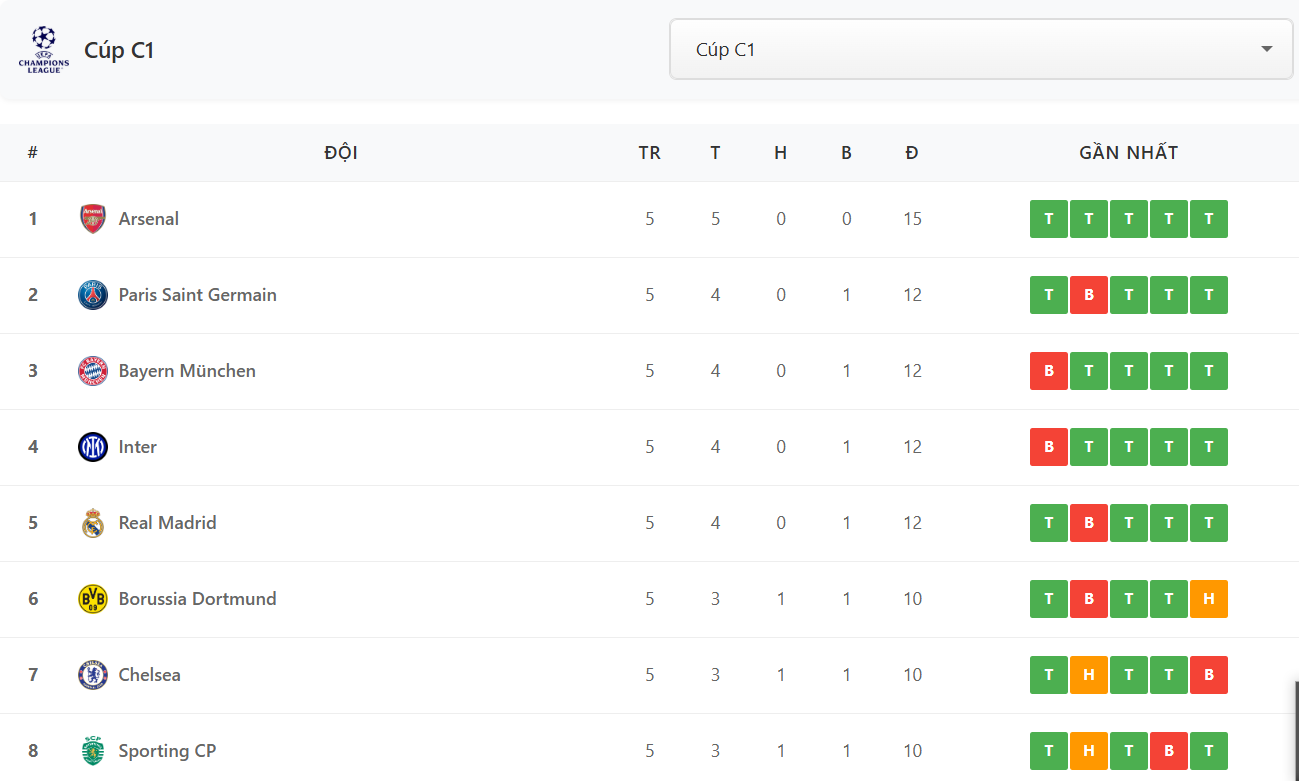The height and width of the screenshot is (781, 1299).
Task: Open the Cúp C1 league dropdown
Action: 980,49
